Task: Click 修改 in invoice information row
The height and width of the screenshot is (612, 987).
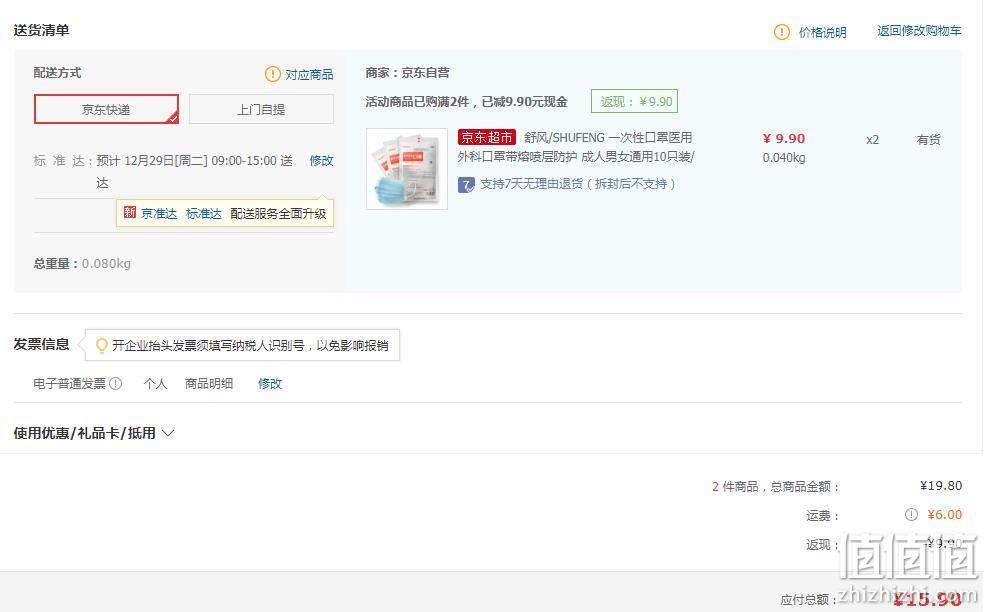Action: click(270, 383)
